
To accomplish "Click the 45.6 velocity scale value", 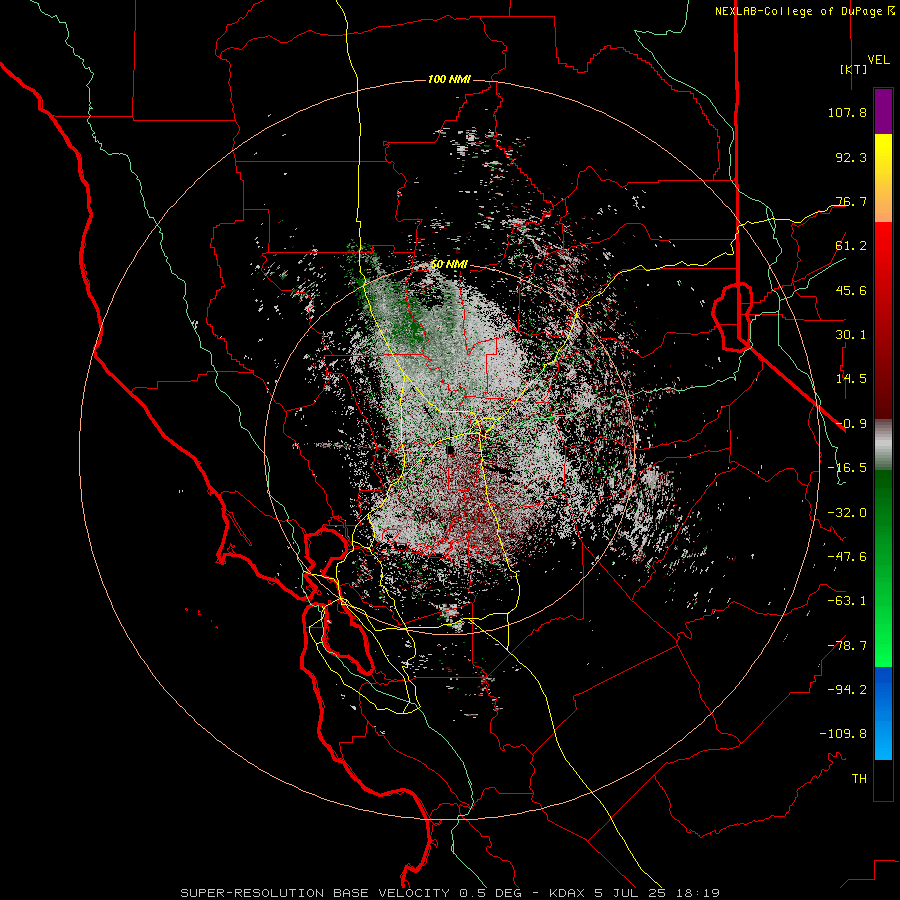I will click(851, 290).
